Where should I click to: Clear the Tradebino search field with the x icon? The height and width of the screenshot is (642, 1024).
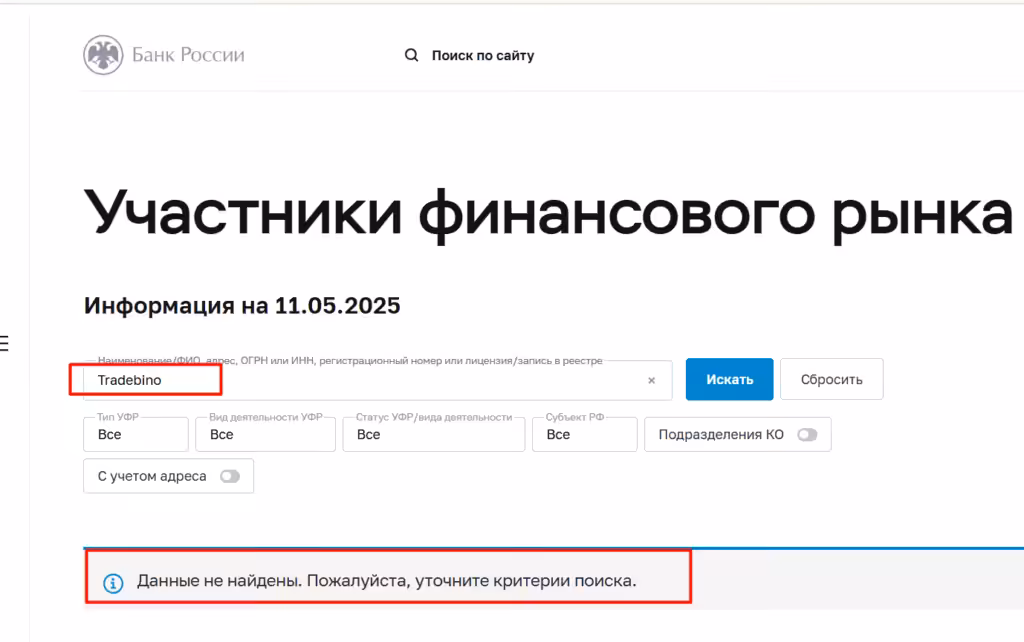(x=651, y=380)
